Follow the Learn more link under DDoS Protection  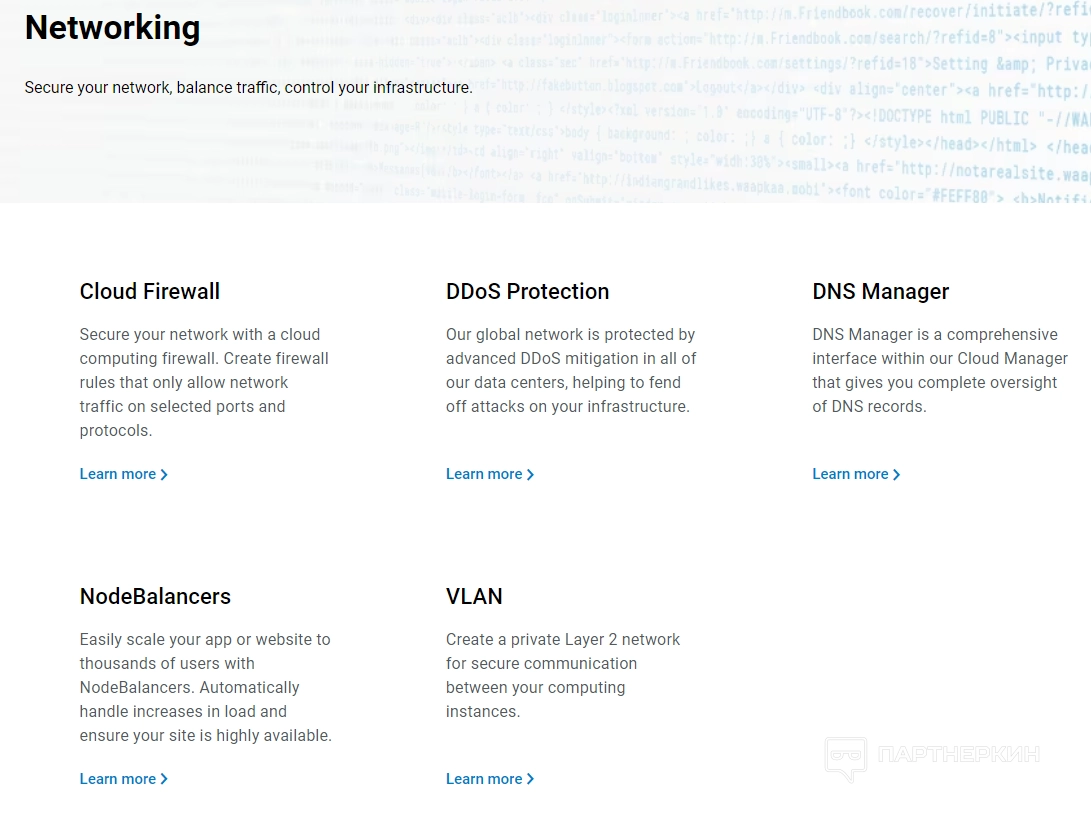(484, 475)
